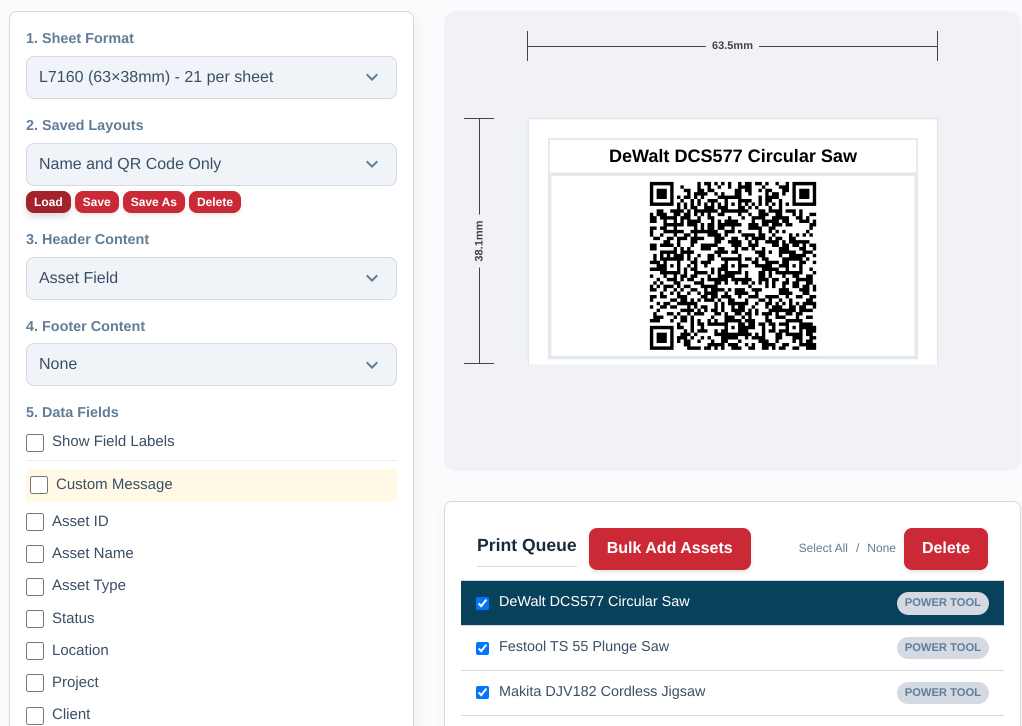
Task: Click POWER TOOL badge on DeWalt row
Action: point(942,603)
